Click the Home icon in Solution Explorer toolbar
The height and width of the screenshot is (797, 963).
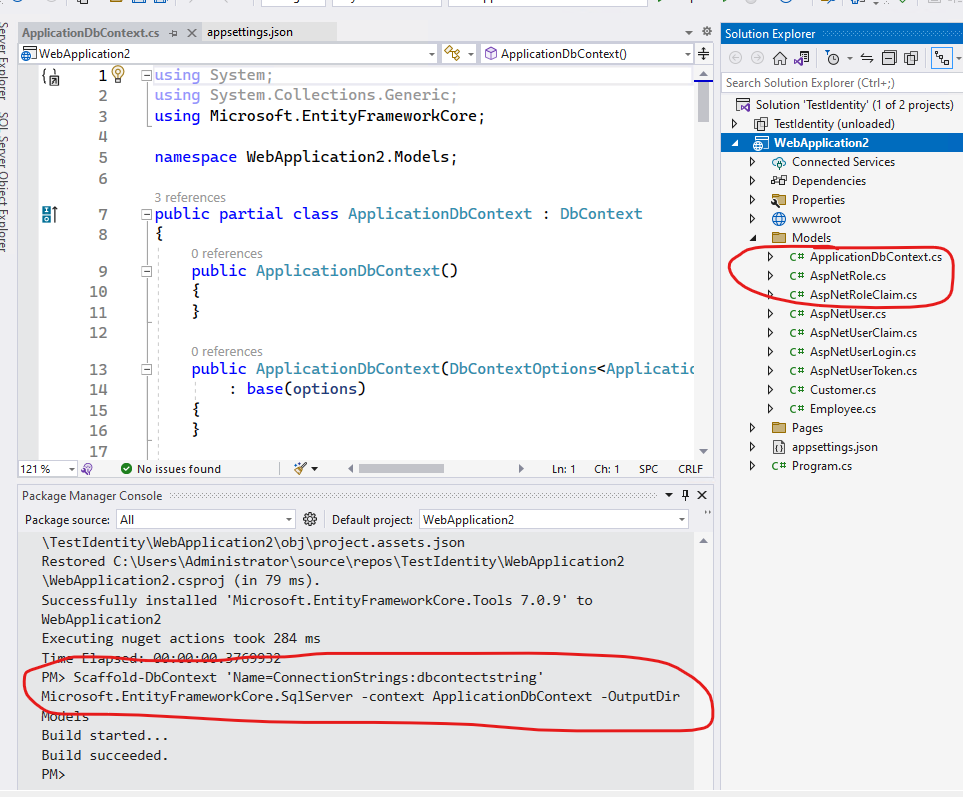(x=779, y=58)
